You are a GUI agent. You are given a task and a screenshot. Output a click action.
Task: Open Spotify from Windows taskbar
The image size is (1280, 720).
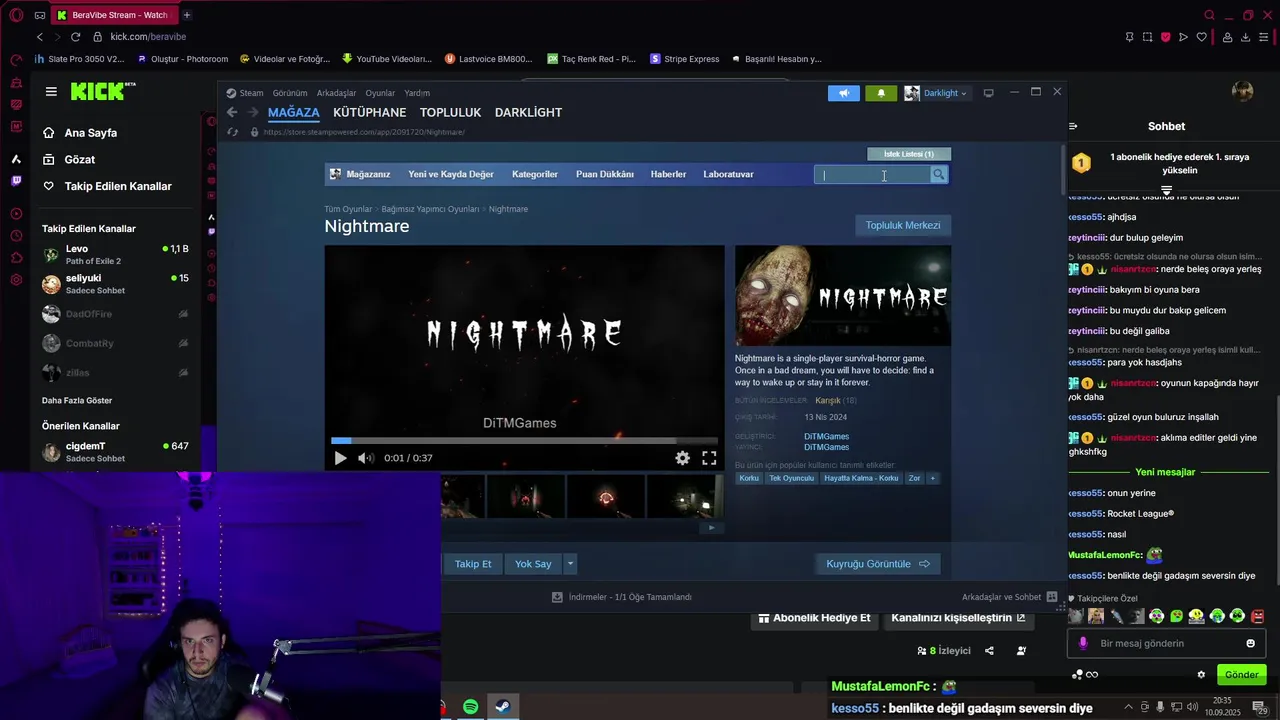coord(470,707)
